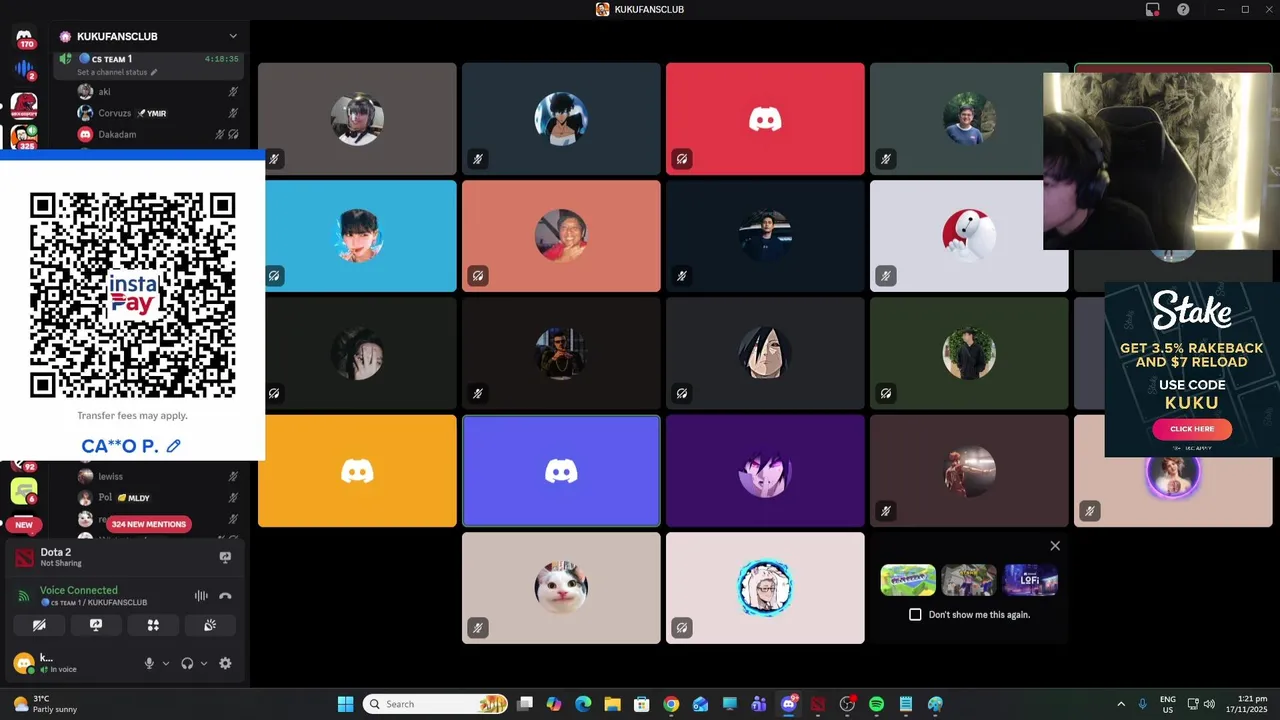Disconnect from voice channel
Viewport: 1280px width, 720px height.
click(x=225, y=596)
